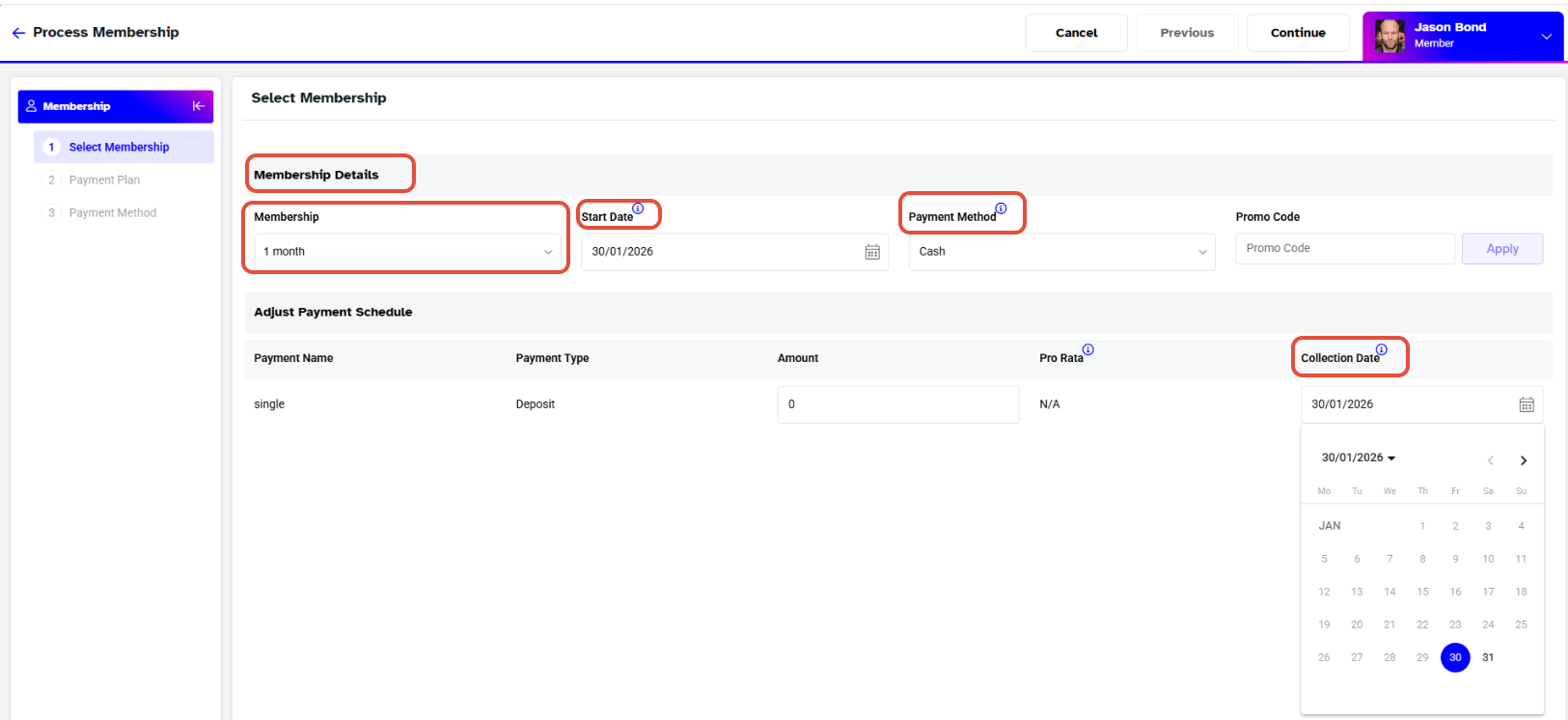1568x720 pixels.
Task: Select day 11 in the calendar
Action: pyautogui.click(x=1521, y=559)
